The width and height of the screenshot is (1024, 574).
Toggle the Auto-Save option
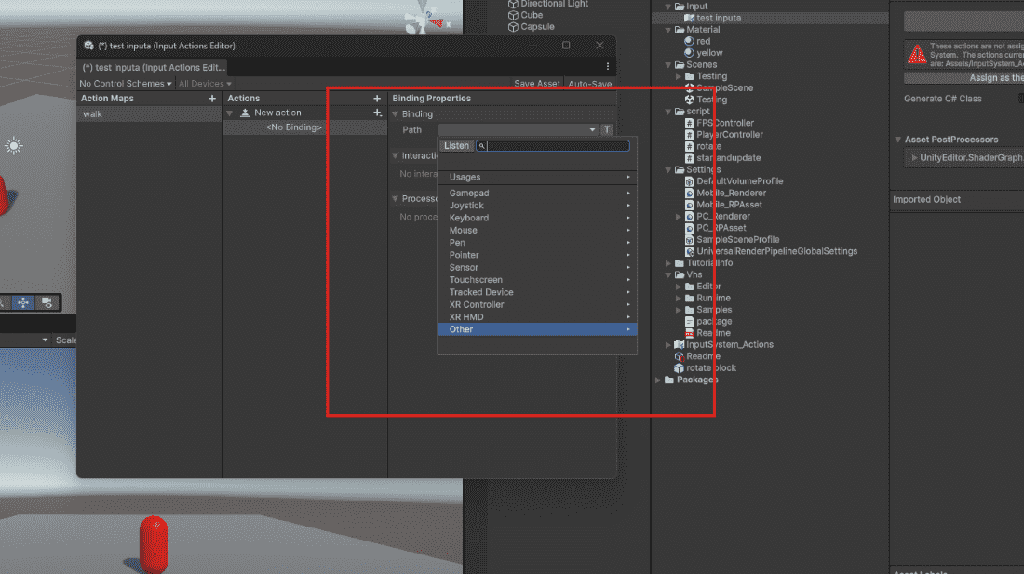click(x=590, y=84)
